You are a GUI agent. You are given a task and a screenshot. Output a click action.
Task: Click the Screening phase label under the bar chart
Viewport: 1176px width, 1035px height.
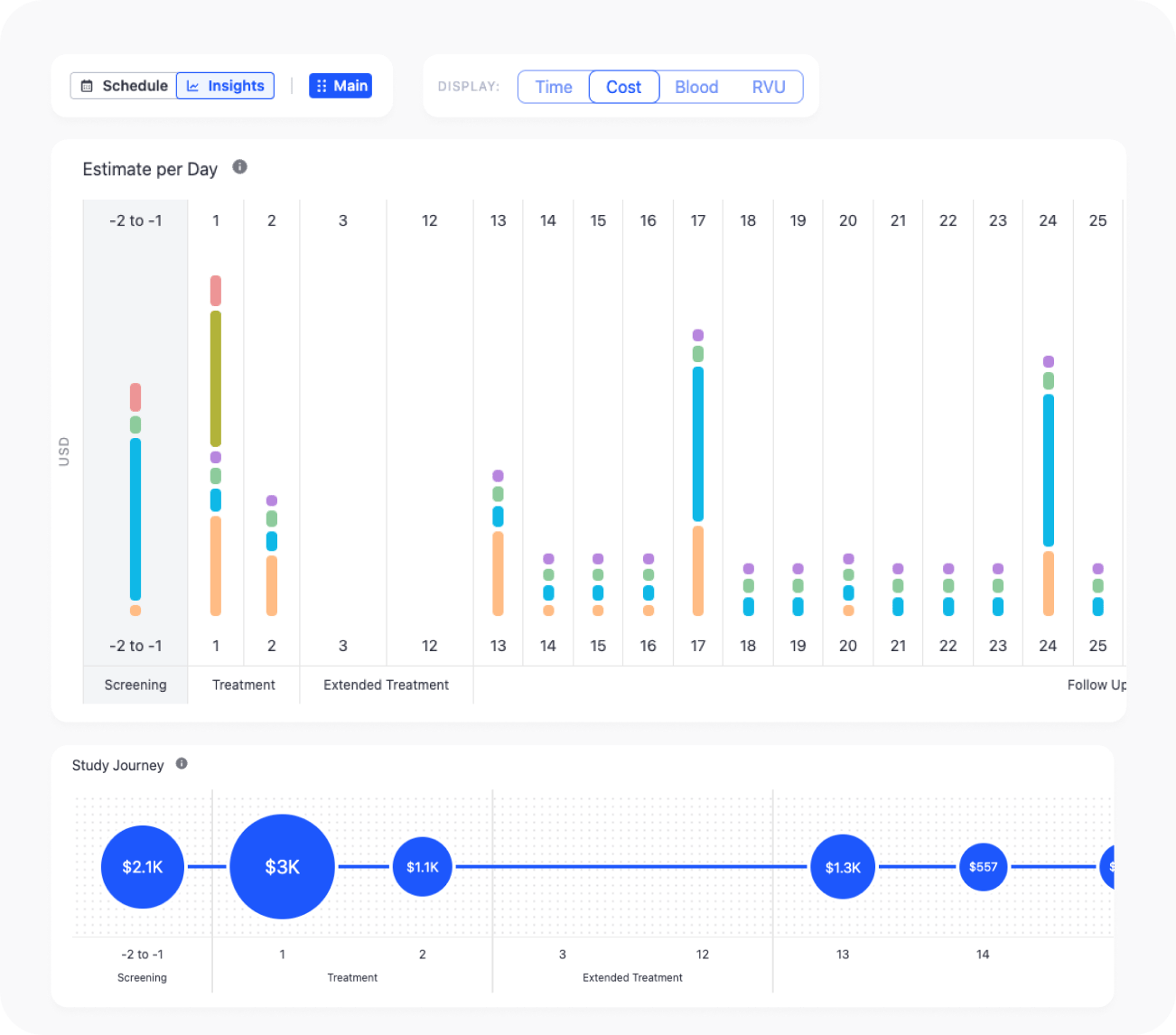(135, 685)
